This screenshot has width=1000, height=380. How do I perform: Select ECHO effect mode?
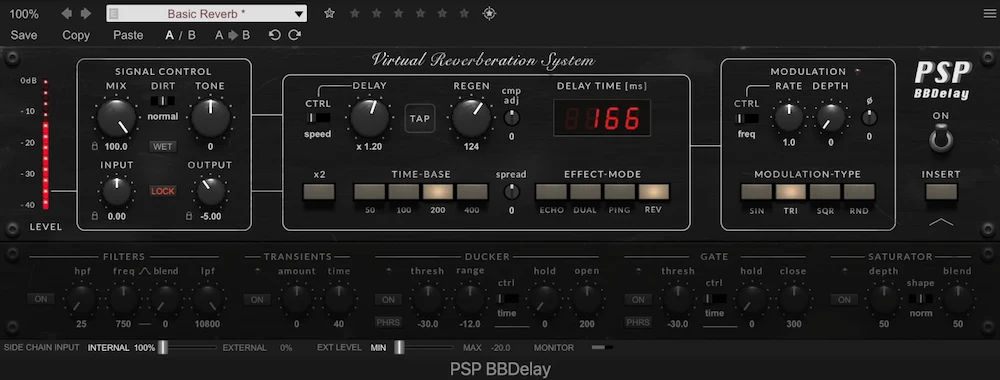(552, 192)
